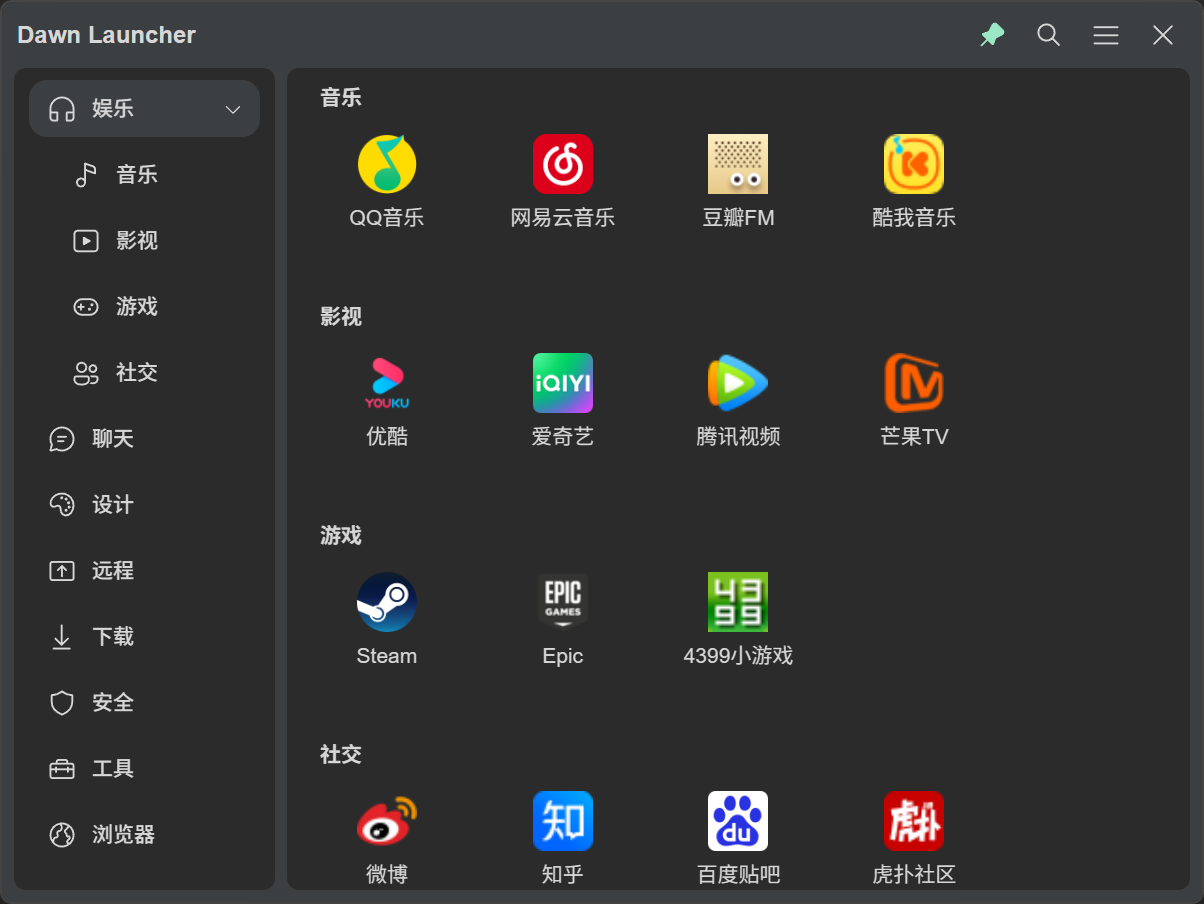The image size is (1204, 904).
Task: Open the hamburger menu icon
Action: pos(1106,35)
